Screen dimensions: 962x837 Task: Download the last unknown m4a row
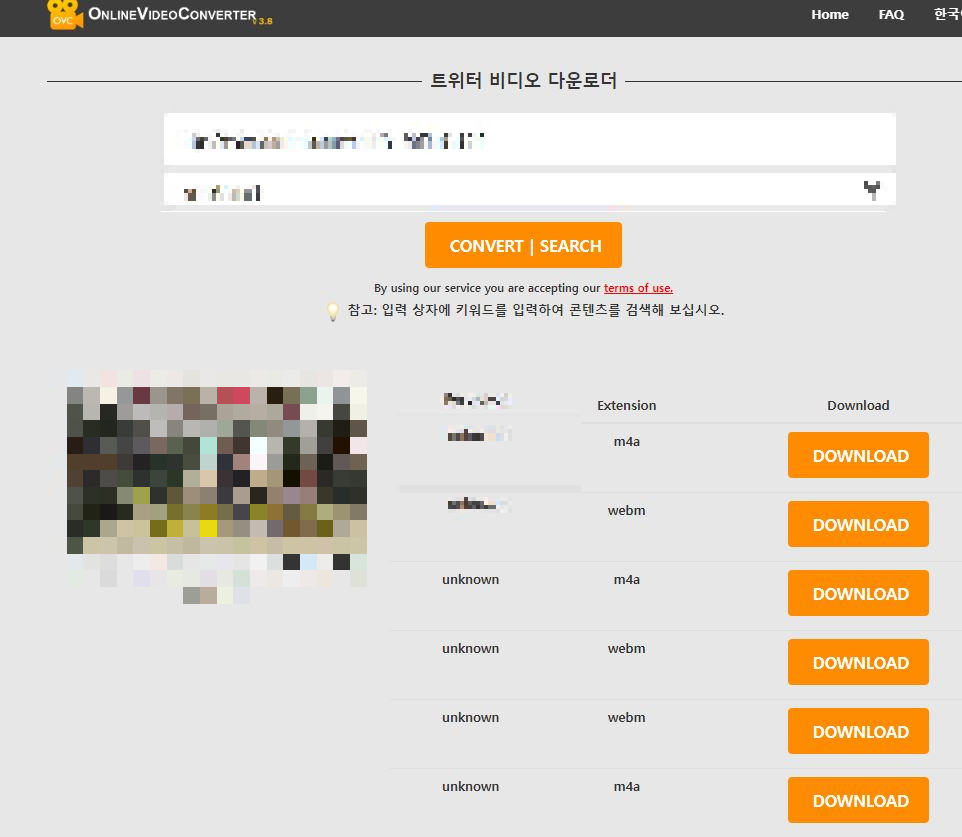(x=858, y=800)
